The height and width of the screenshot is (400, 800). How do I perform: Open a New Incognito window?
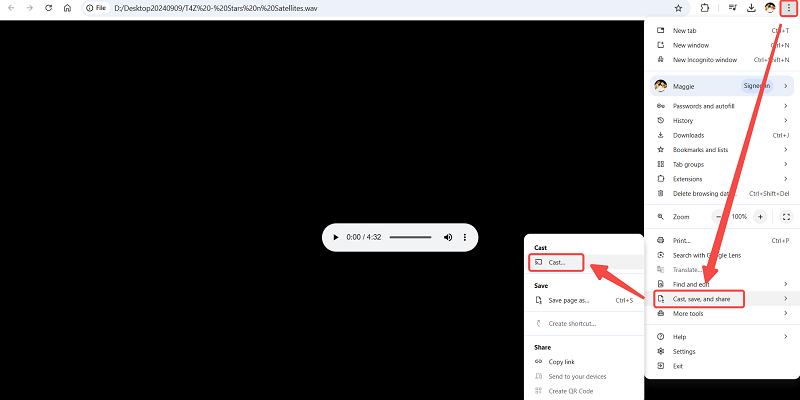[722, 60]
